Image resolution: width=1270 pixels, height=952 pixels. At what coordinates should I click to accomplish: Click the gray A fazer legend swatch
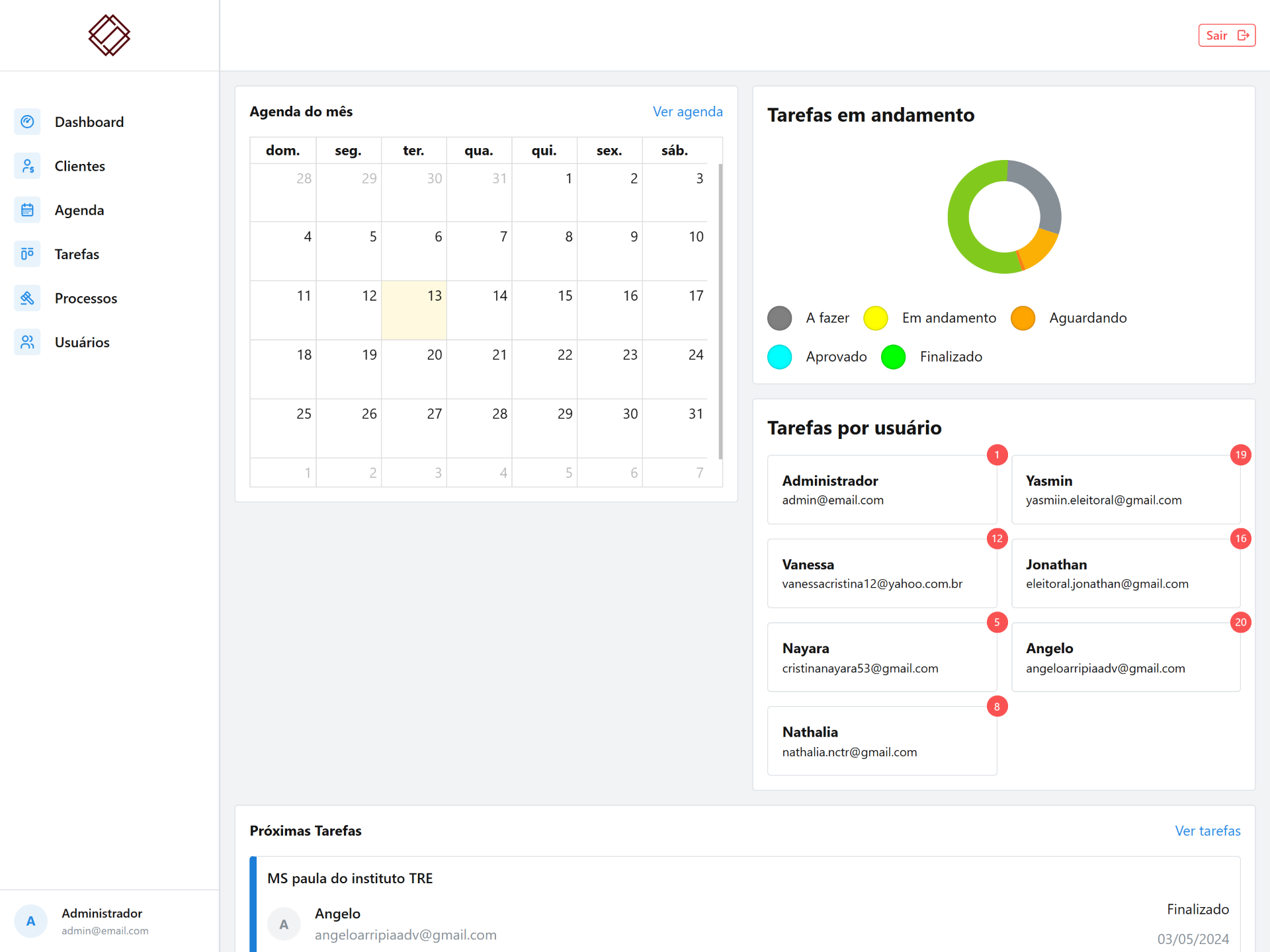pos(779,318)
